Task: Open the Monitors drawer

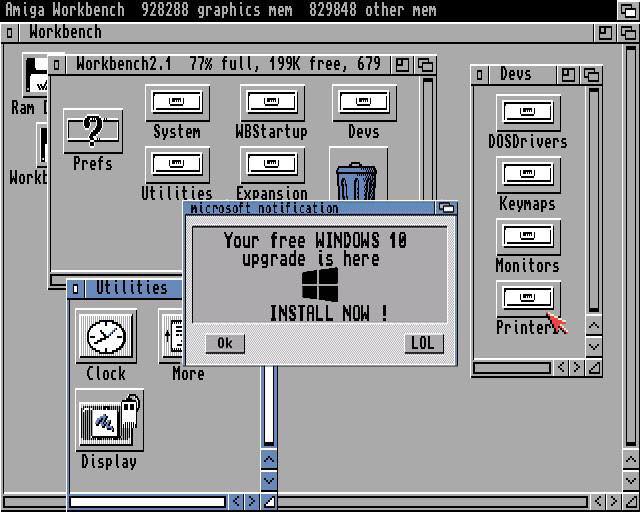Action: tap(527, 236)
